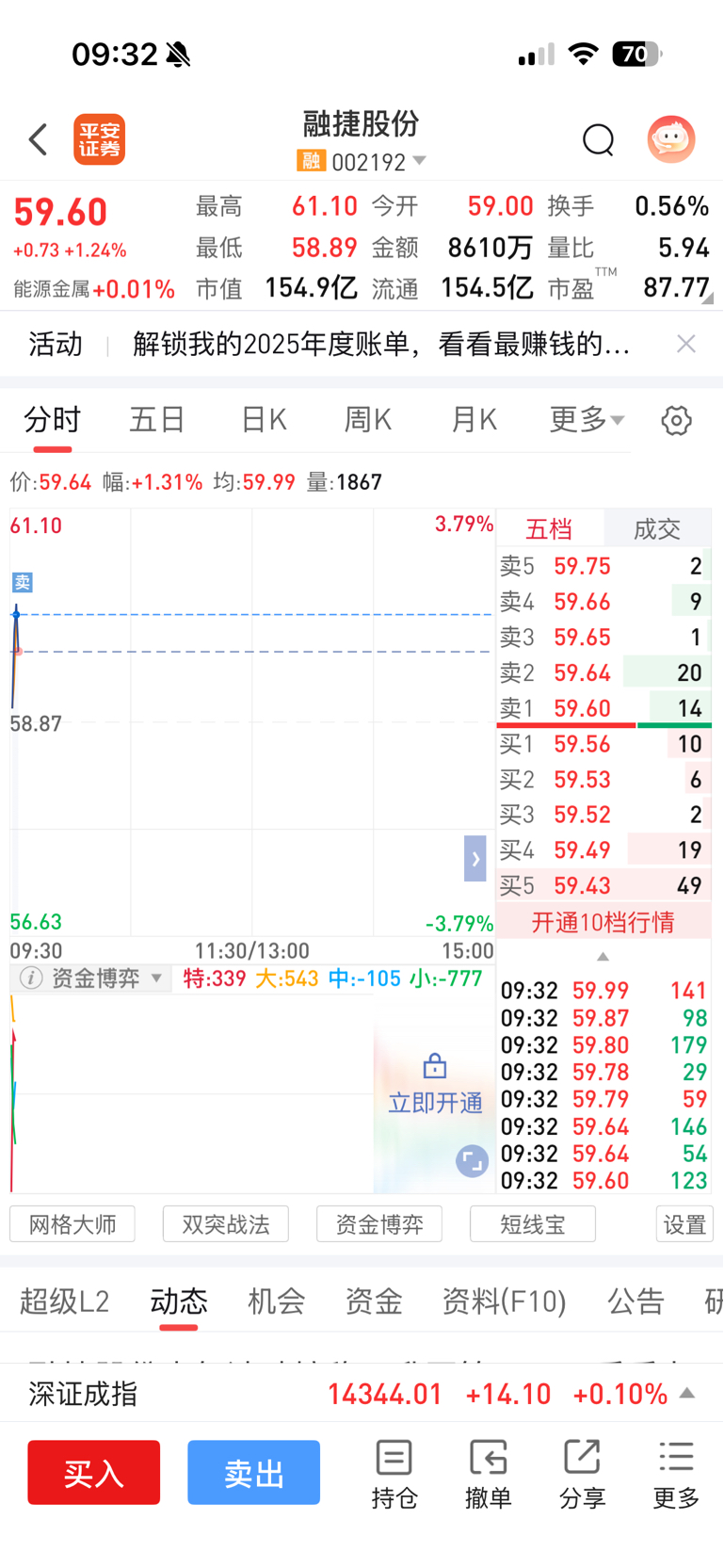
Task: Switch to the 周K chart tab
Action: point(368,419)
